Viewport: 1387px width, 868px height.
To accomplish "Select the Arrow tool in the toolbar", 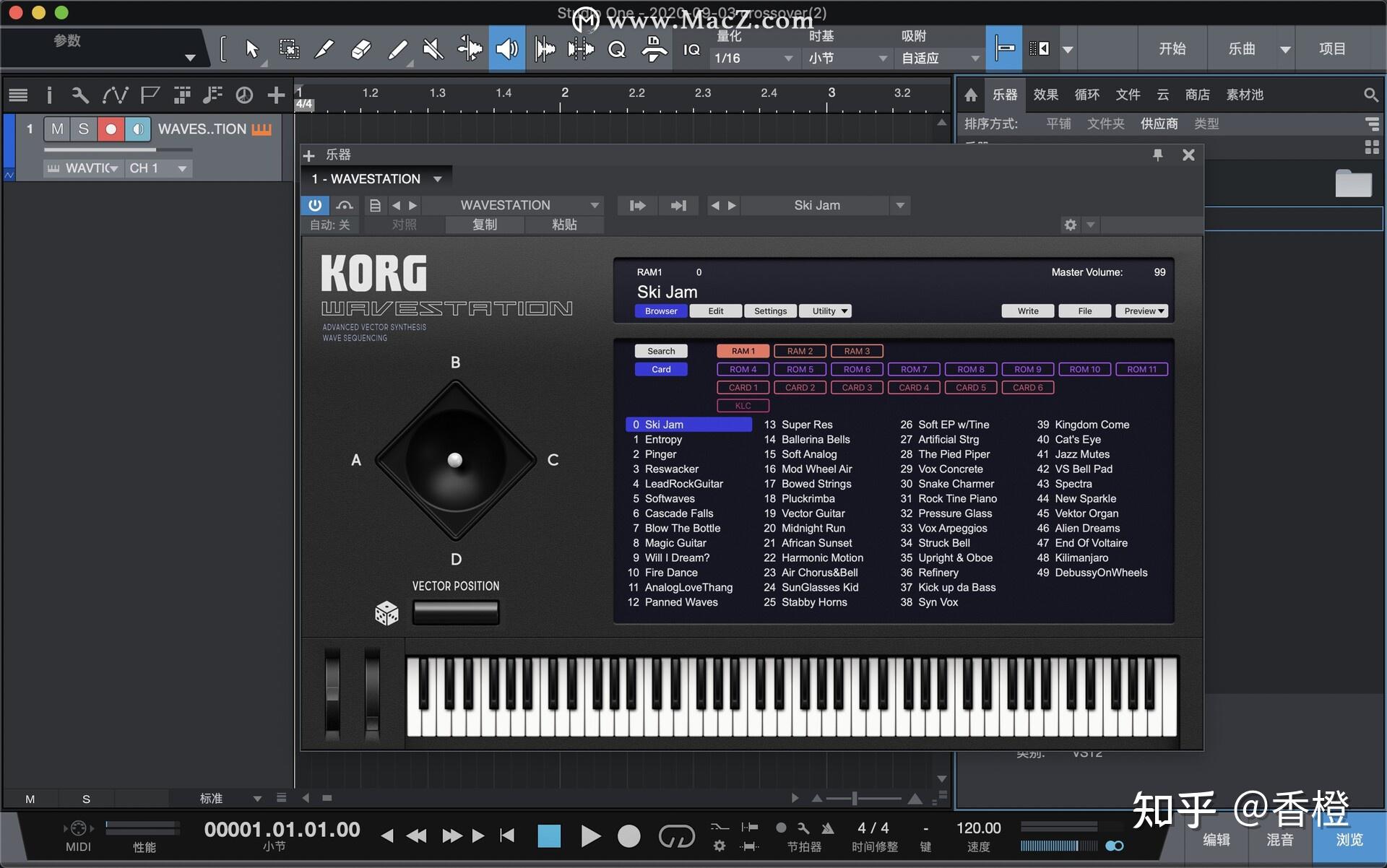I will point(251,48).
